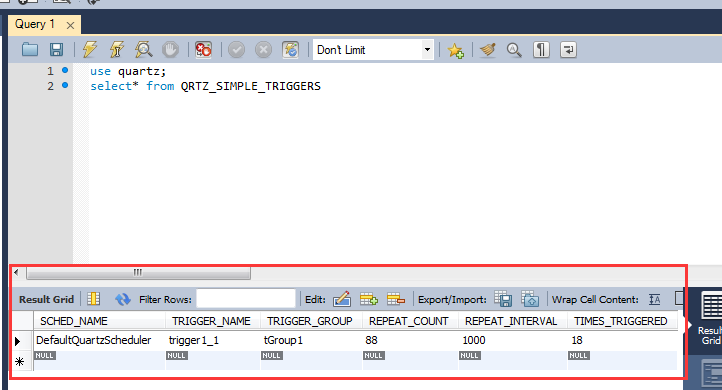Close the Query 1 tab
Image resolution: width=722 pixels, height=390 pixels.
tap(70, 25)
